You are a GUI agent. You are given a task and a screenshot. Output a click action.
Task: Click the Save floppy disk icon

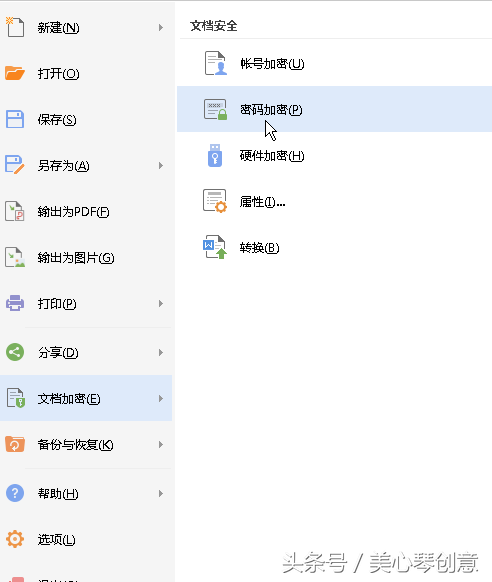coord(15,119)
